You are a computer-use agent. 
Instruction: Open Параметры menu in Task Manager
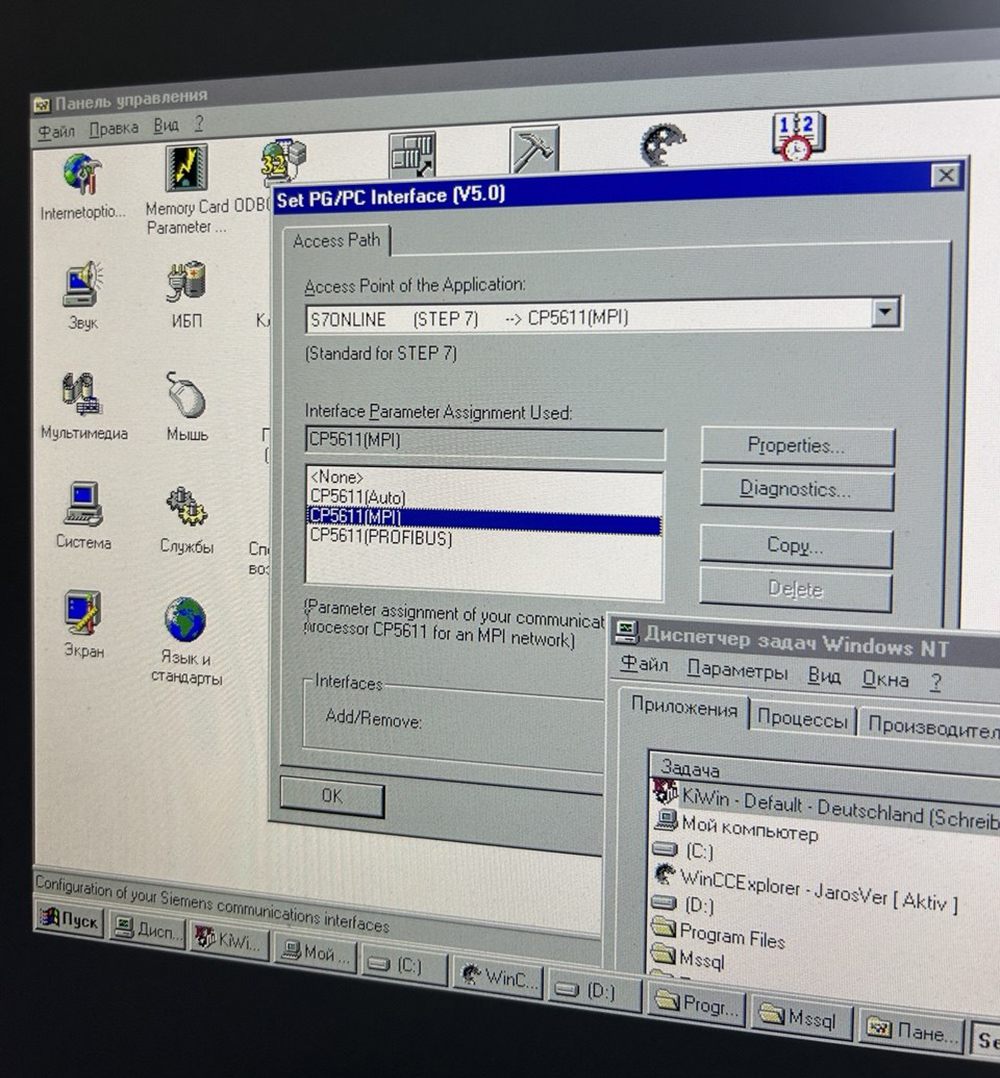pos(737,670)
